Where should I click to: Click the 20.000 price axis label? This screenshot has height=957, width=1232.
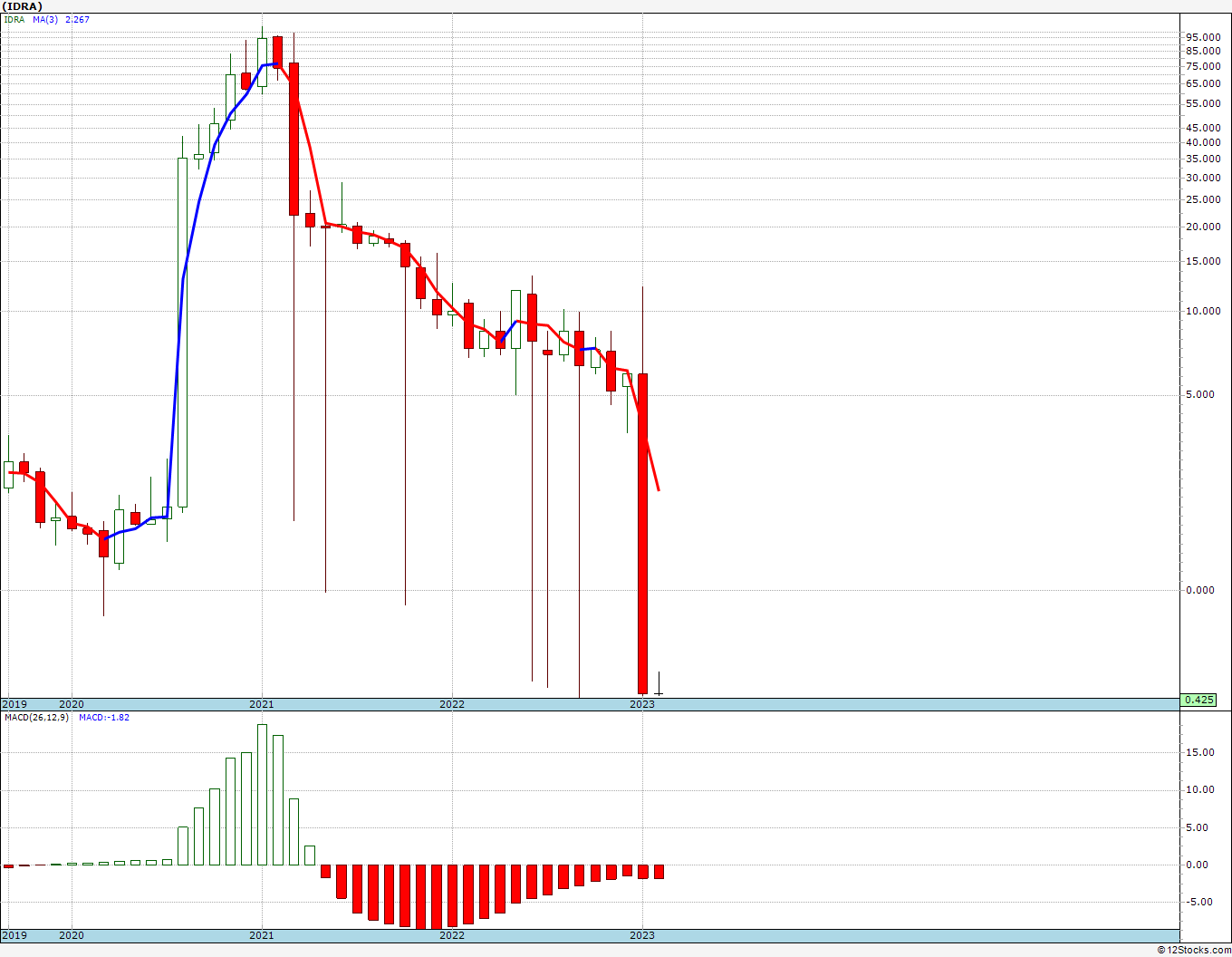(x=1205, y=227)
